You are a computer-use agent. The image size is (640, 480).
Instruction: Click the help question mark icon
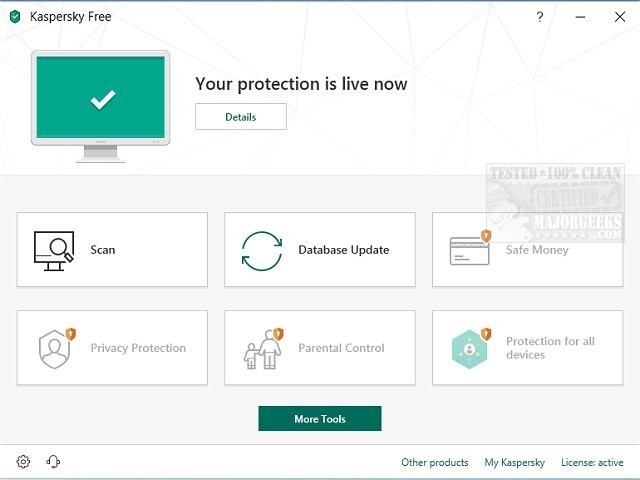point(540,16)
